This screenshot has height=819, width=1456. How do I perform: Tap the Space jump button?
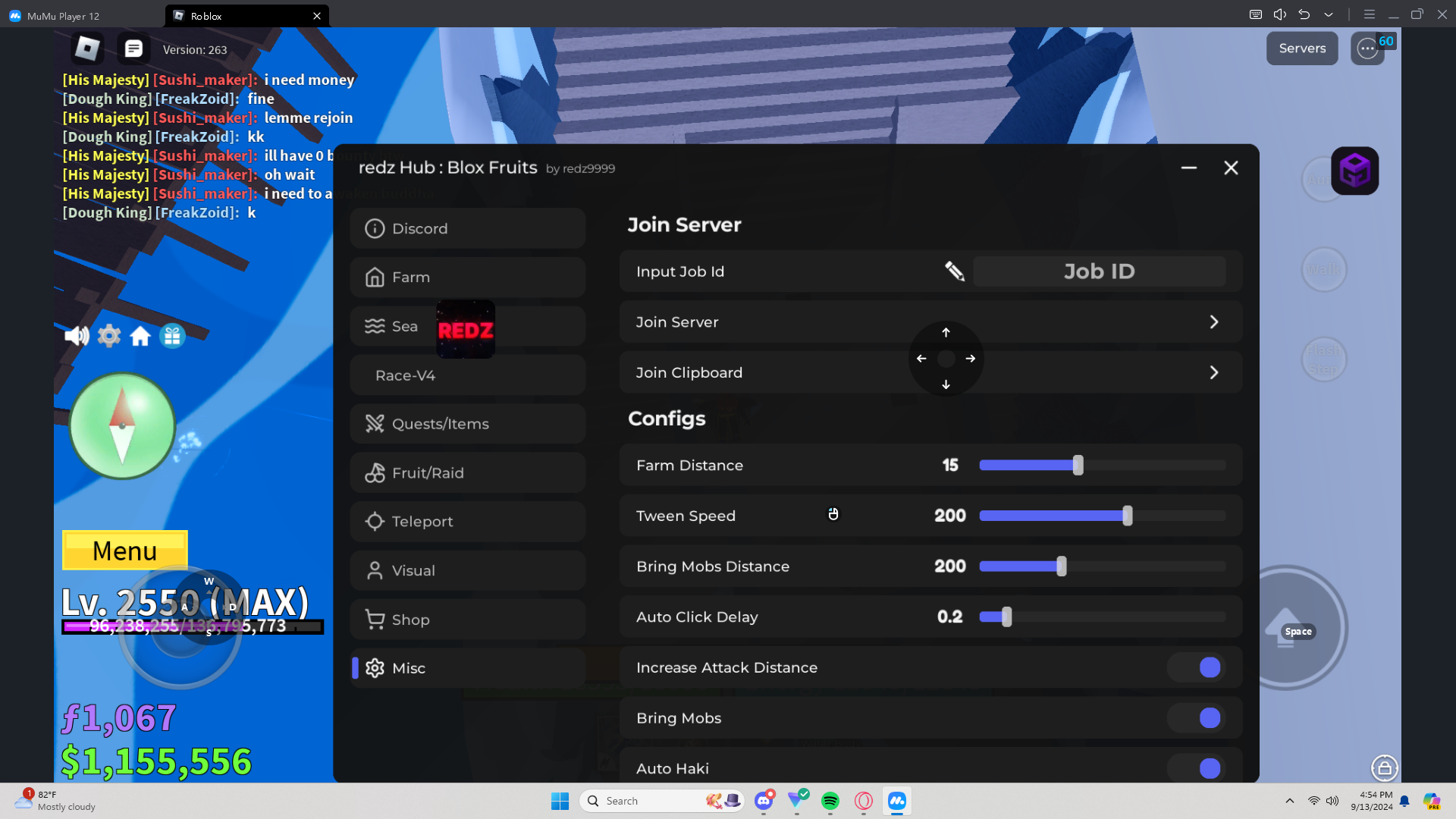[1285, 628]
